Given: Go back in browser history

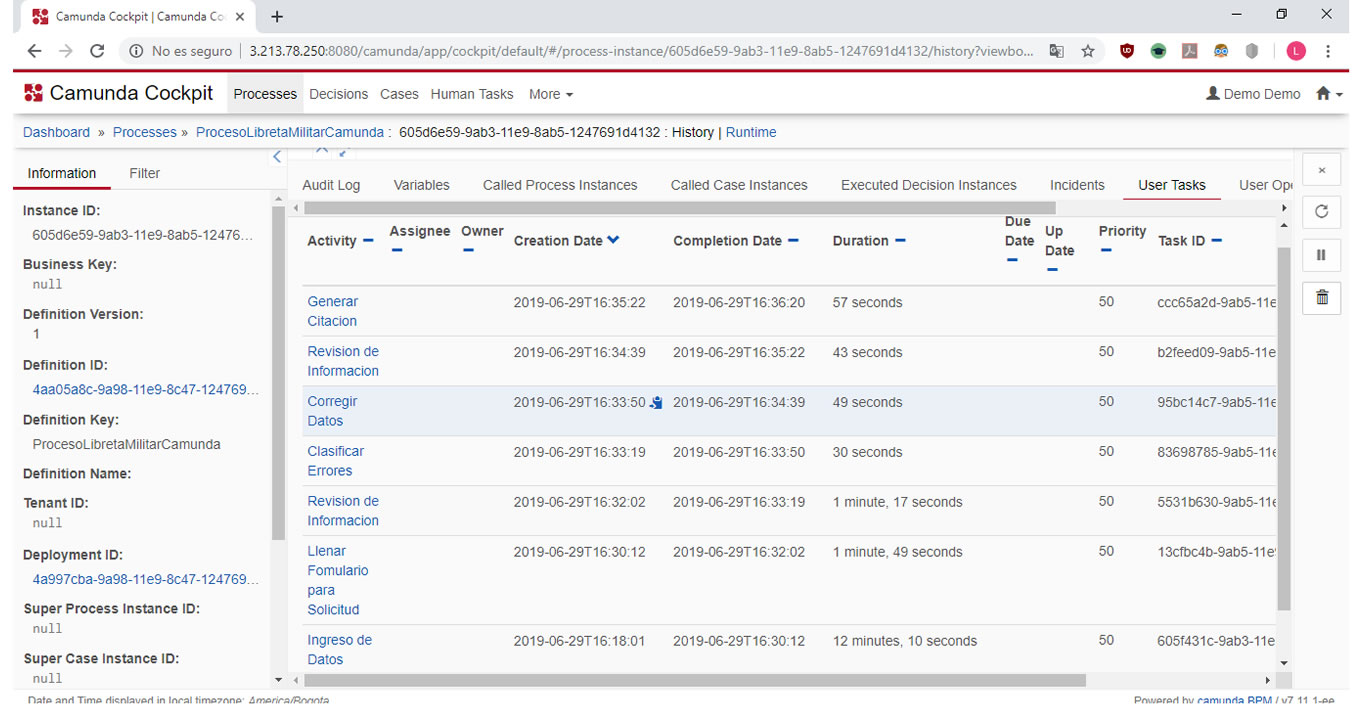Looking at the screenshot, I should [x=35, y=51].
